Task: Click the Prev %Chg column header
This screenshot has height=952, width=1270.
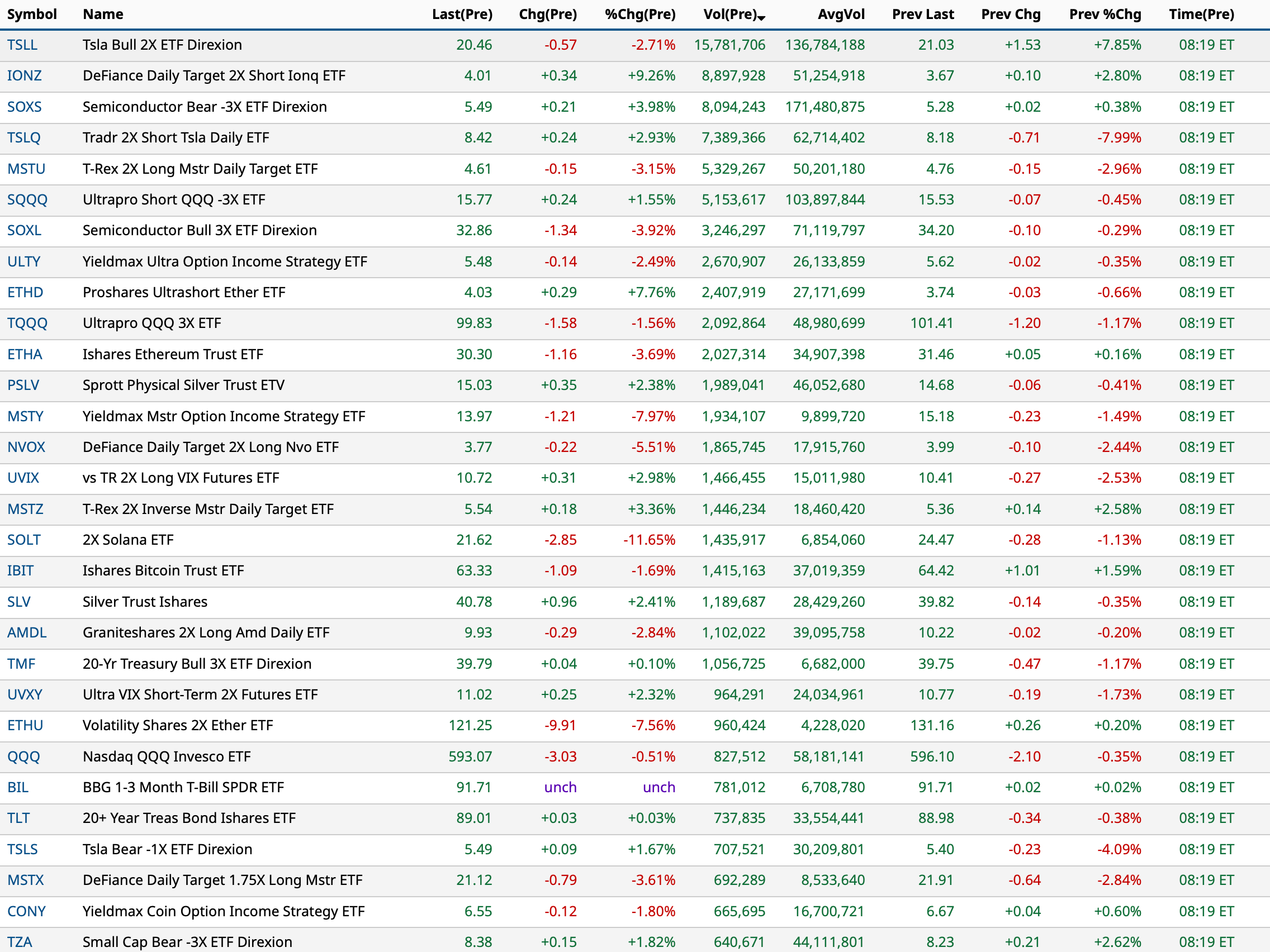Action: [1105, 14]
